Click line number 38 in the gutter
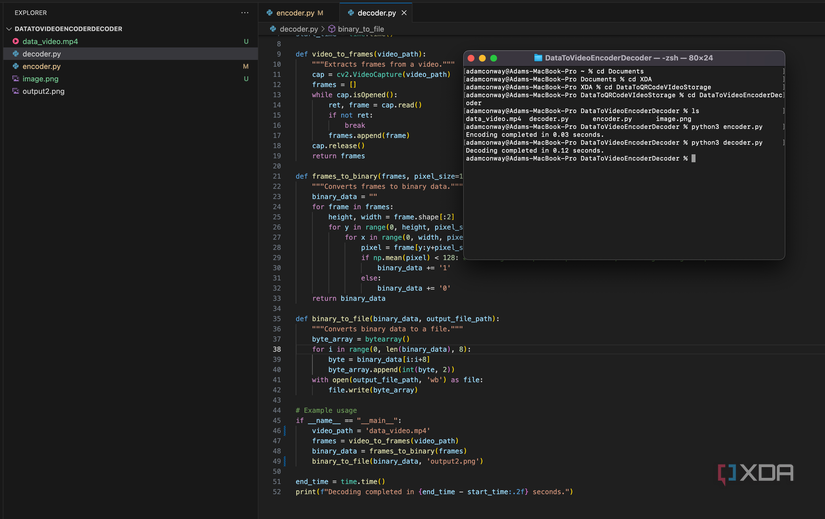The height and width of the screenshot is (519, 825). click(x=277, y=349)
